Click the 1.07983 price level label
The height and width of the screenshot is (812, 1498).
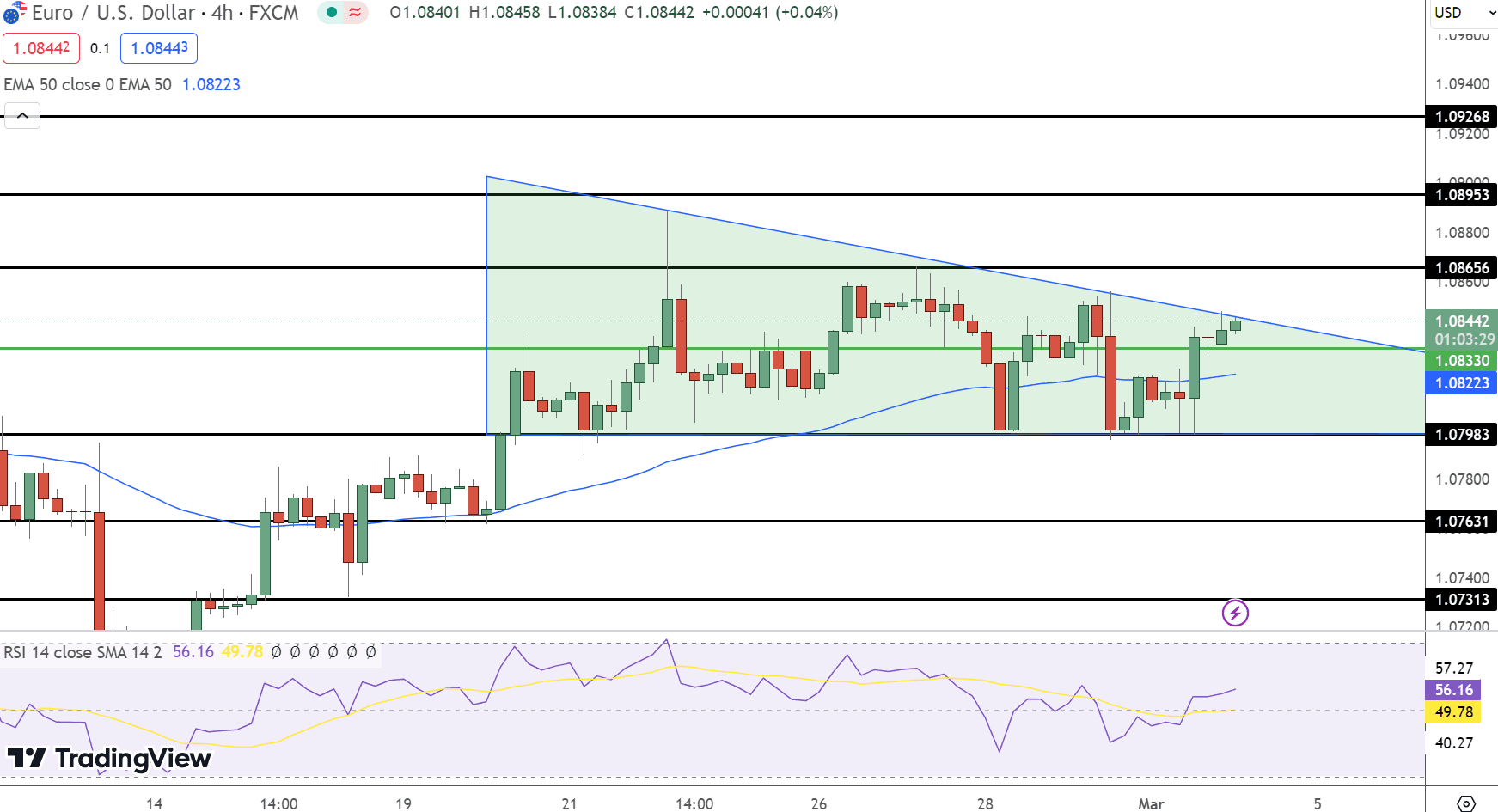coord(1462,435)
